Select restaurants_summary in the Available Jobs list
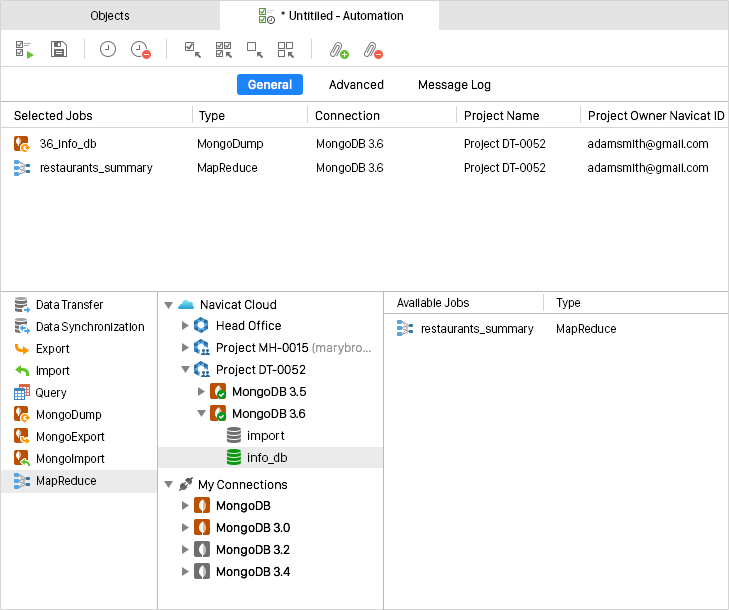The image size is (729, 610). coord(477,329)
